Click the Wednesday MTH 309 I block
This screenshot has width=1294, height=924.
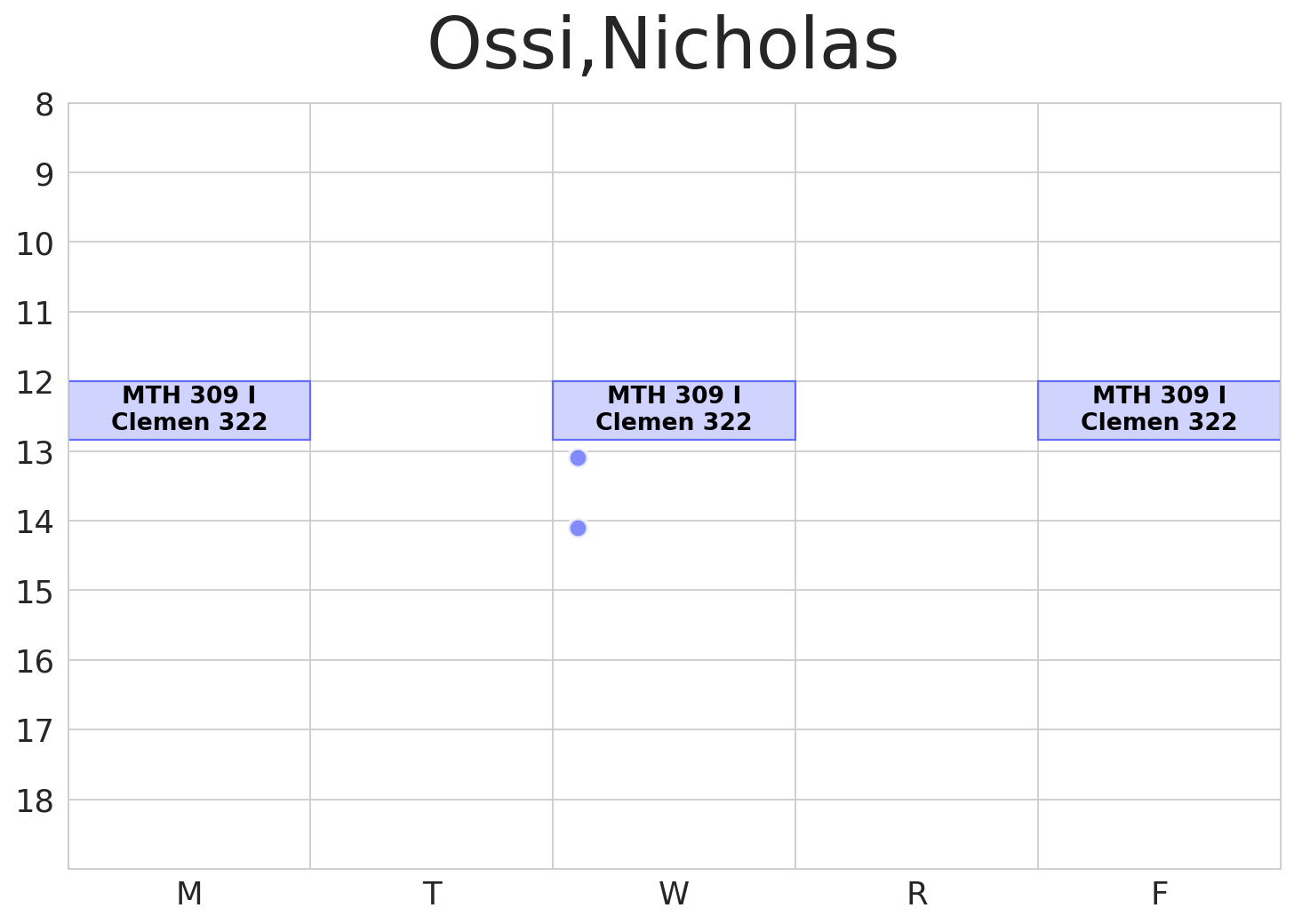(x=674, y=410)
